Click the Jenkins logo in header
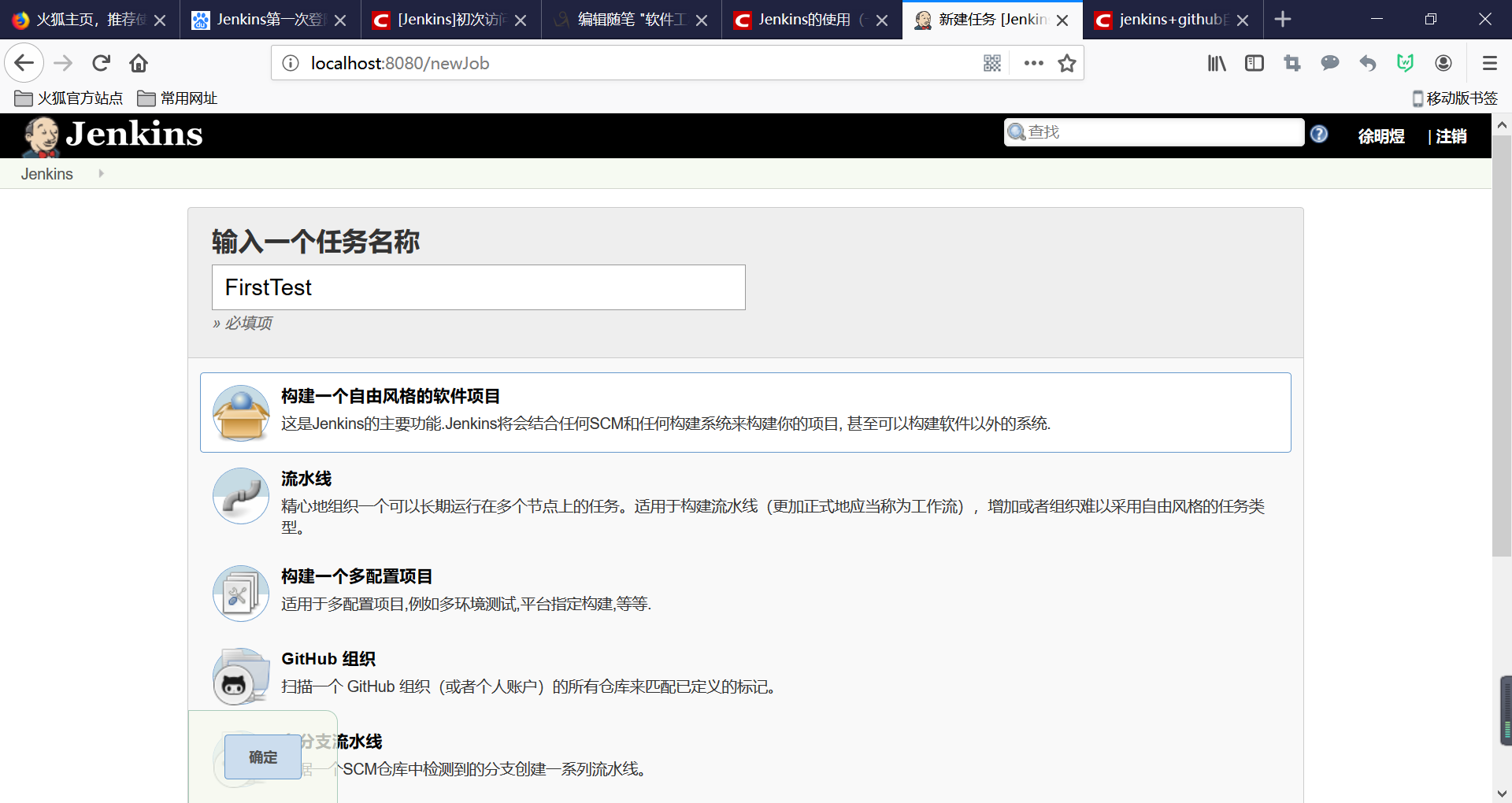 [113, 135]
